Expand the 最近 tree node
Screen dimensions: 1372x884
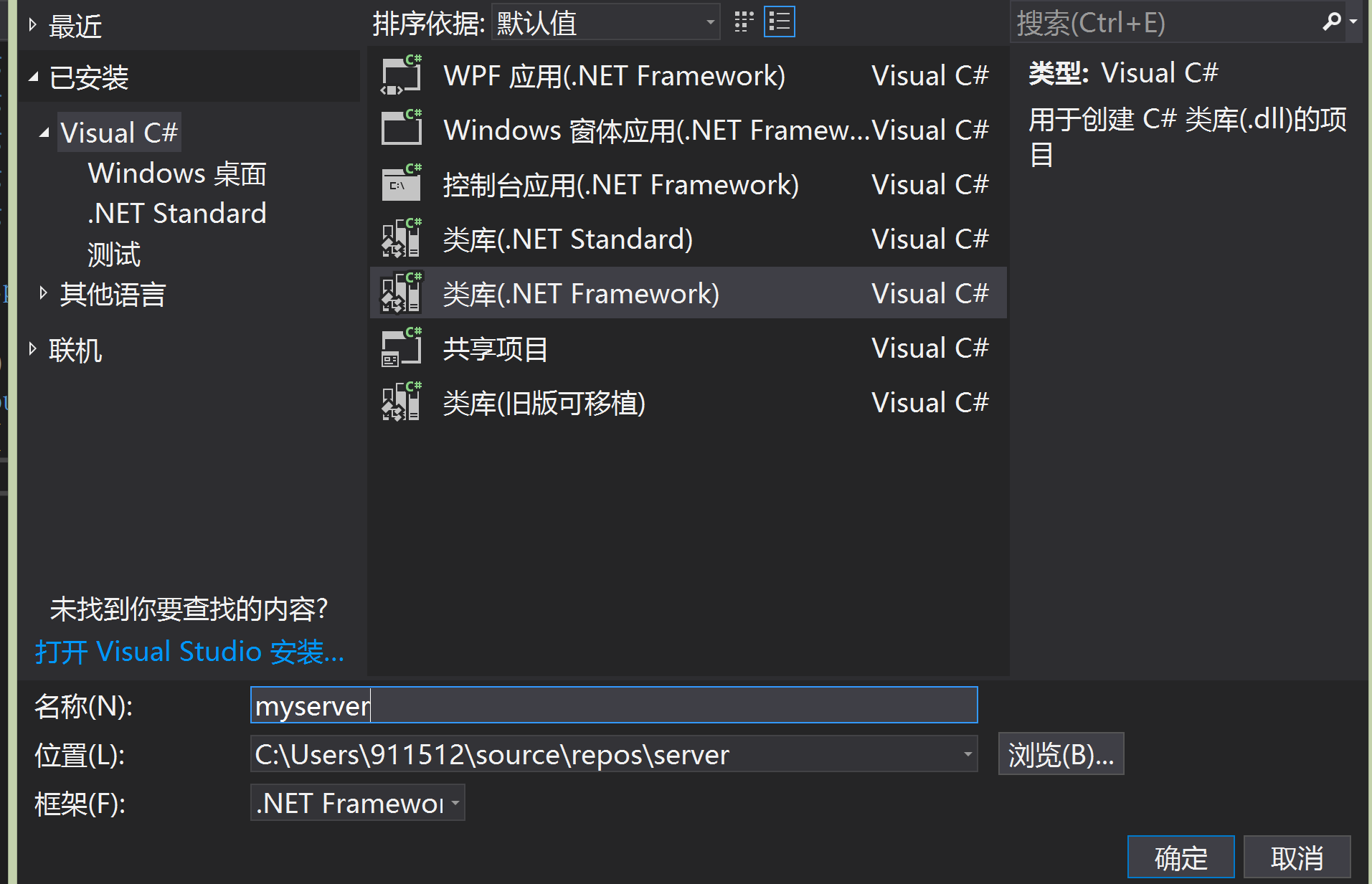tap(32, 25)
